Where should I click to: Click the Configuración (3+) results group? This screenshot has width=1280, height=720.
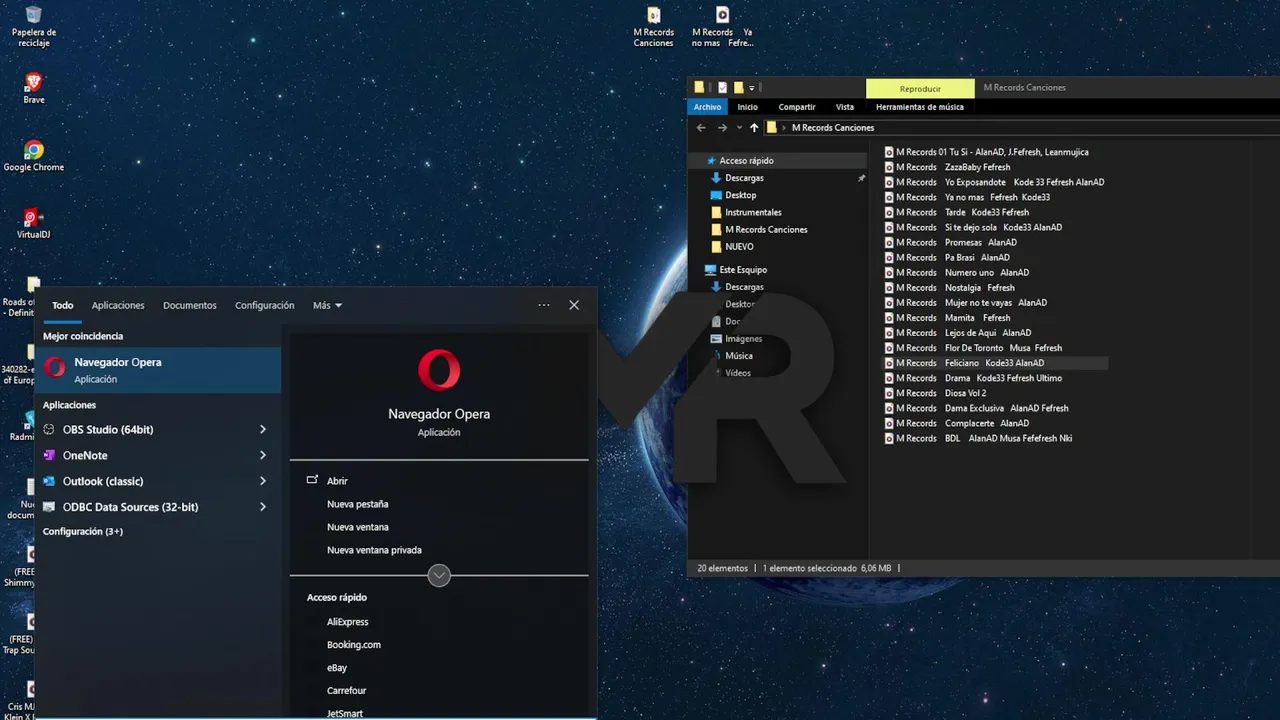click(83, 531)
